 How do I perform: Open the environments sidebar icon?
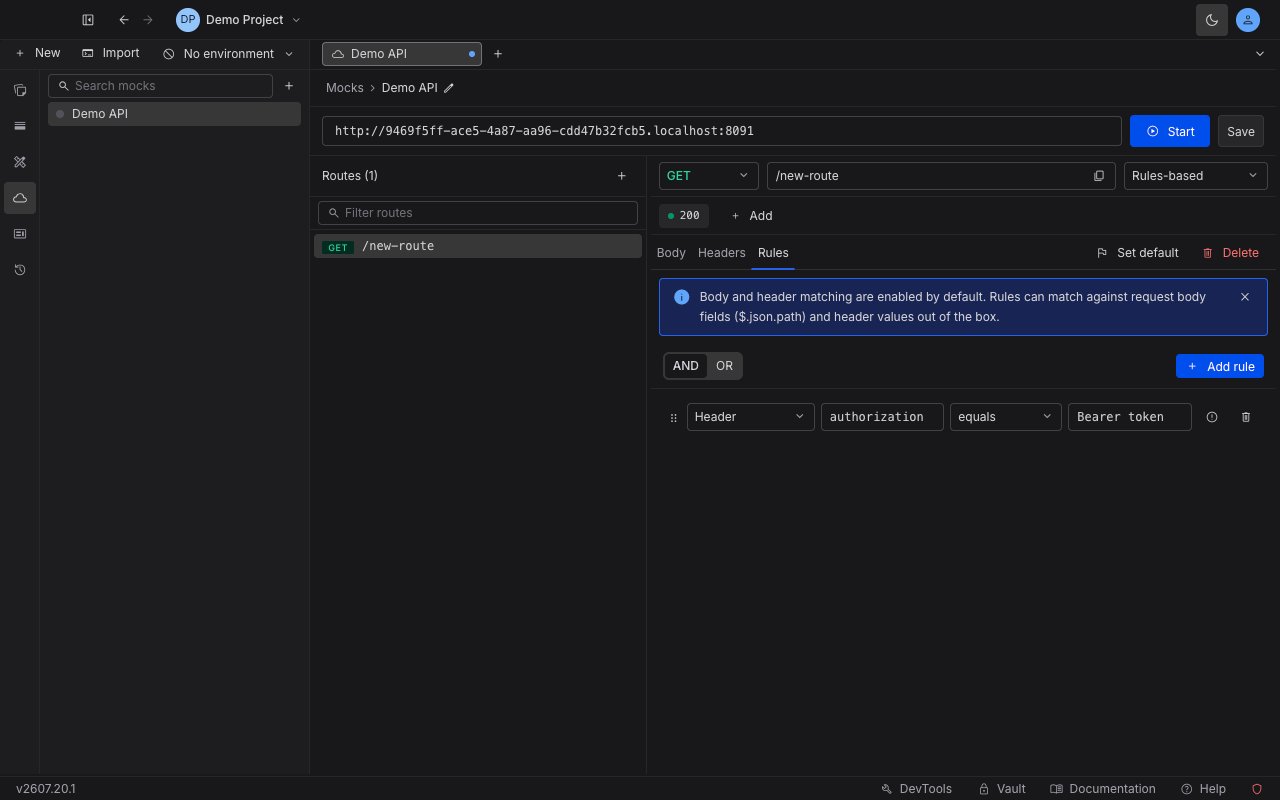tap(20, 126)
